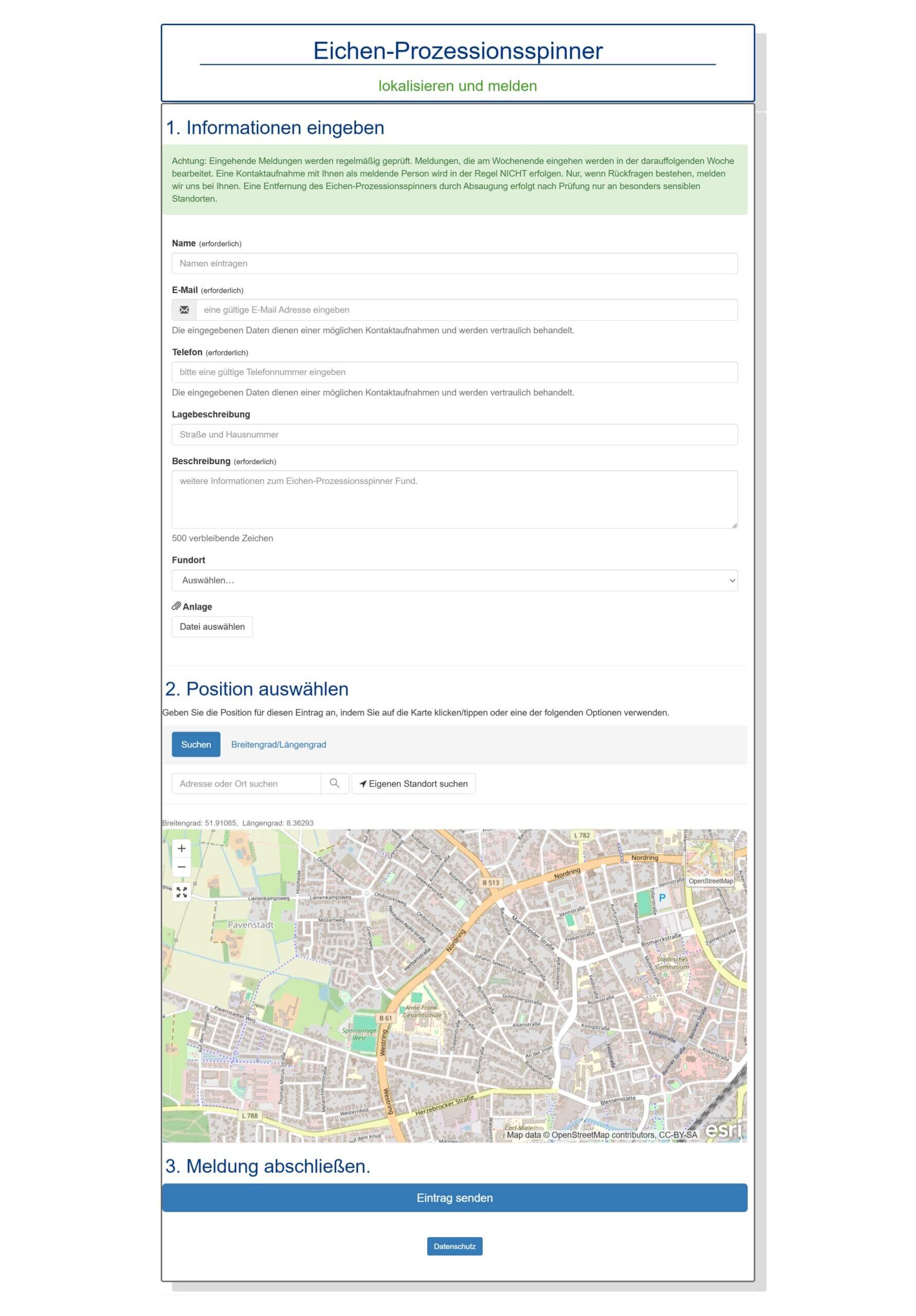Click the address search magnifier icon

(334, 783)
